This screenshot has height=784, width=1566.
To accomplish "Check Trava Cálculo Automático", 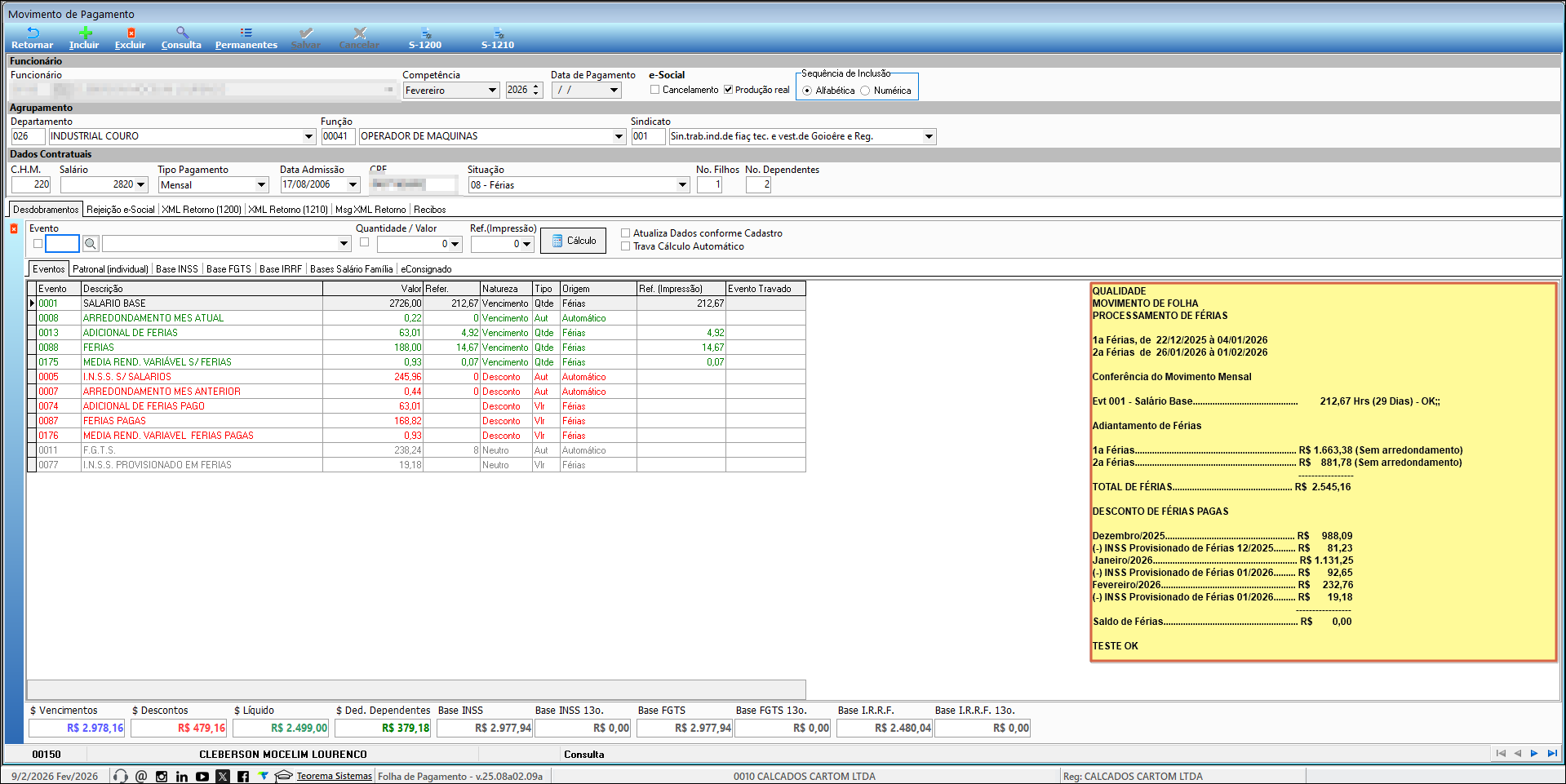I will click(x=626, y=246).
